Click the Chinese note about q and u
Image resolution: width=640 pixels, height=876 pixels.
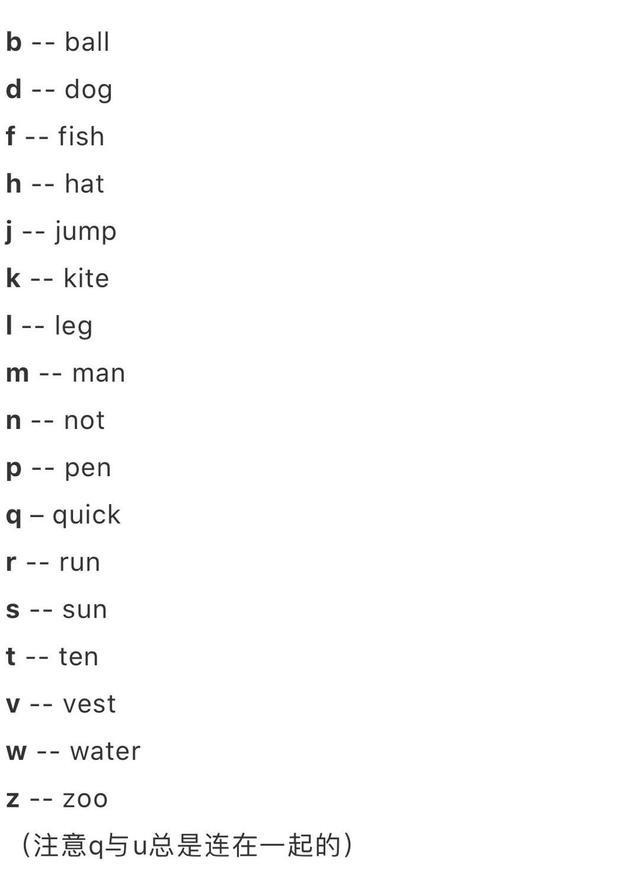[x=187, y=845]
